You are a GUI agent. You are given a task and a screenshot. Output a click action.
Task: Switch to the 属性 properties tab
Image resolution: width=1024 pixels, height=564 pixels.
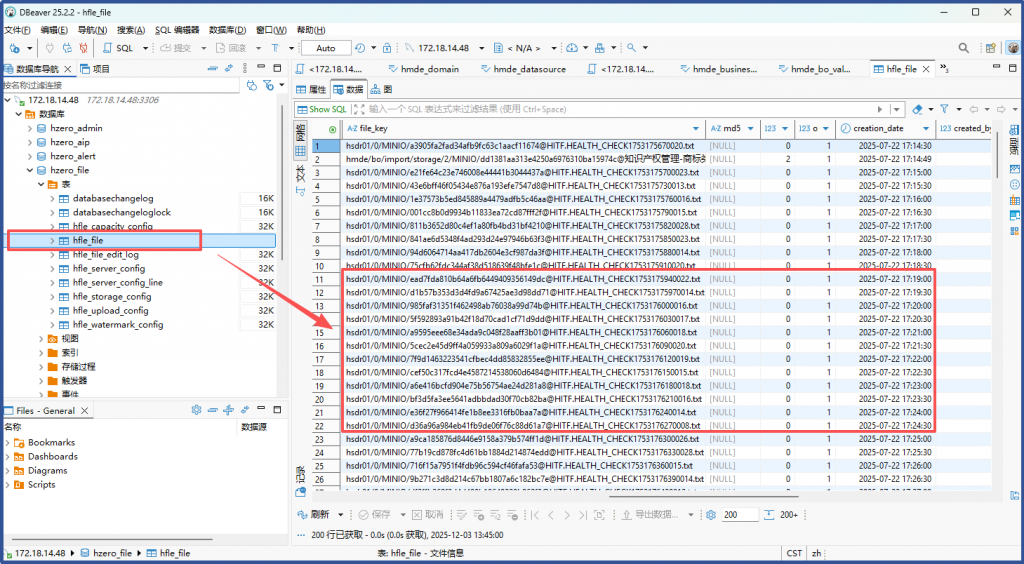coord(311,89)
